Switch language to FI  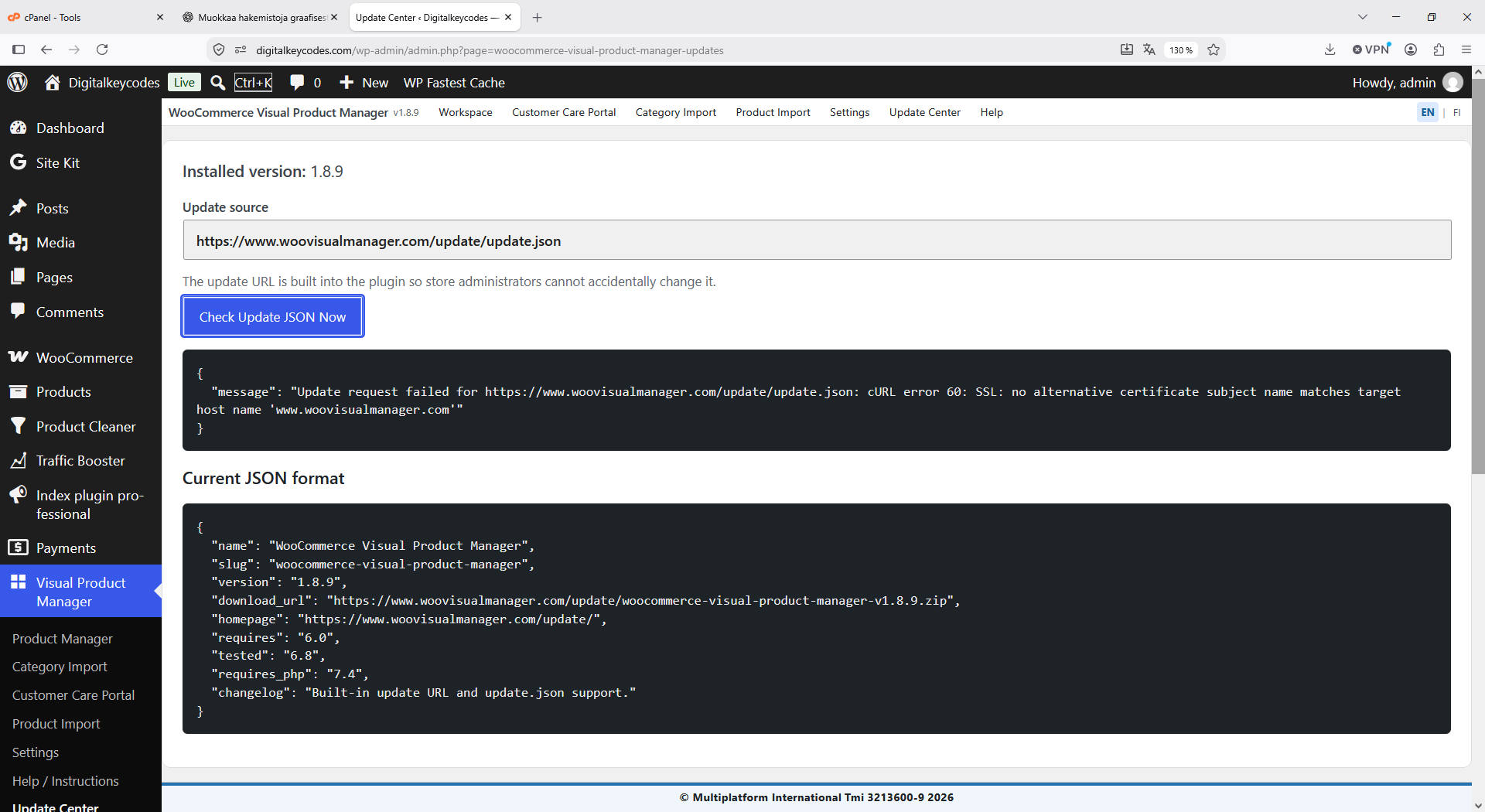pyautogui.click(x=1456, y=113)
